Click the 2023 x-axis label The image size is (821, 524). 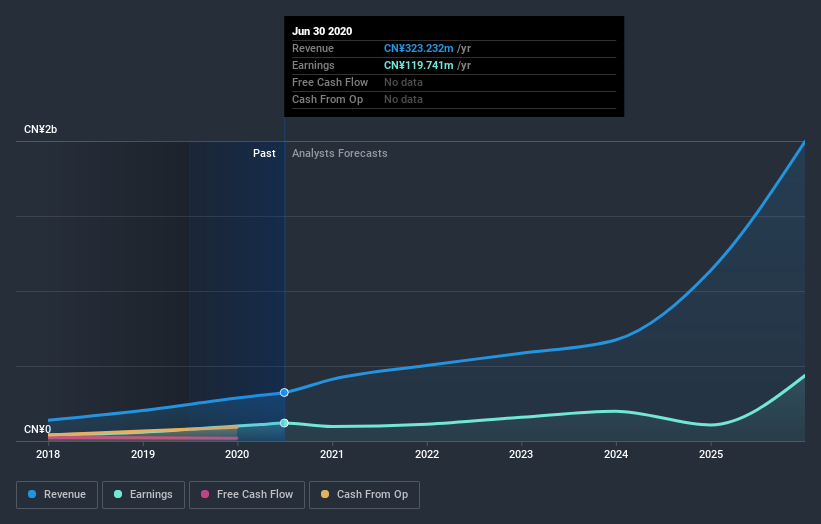coord(521,454)
